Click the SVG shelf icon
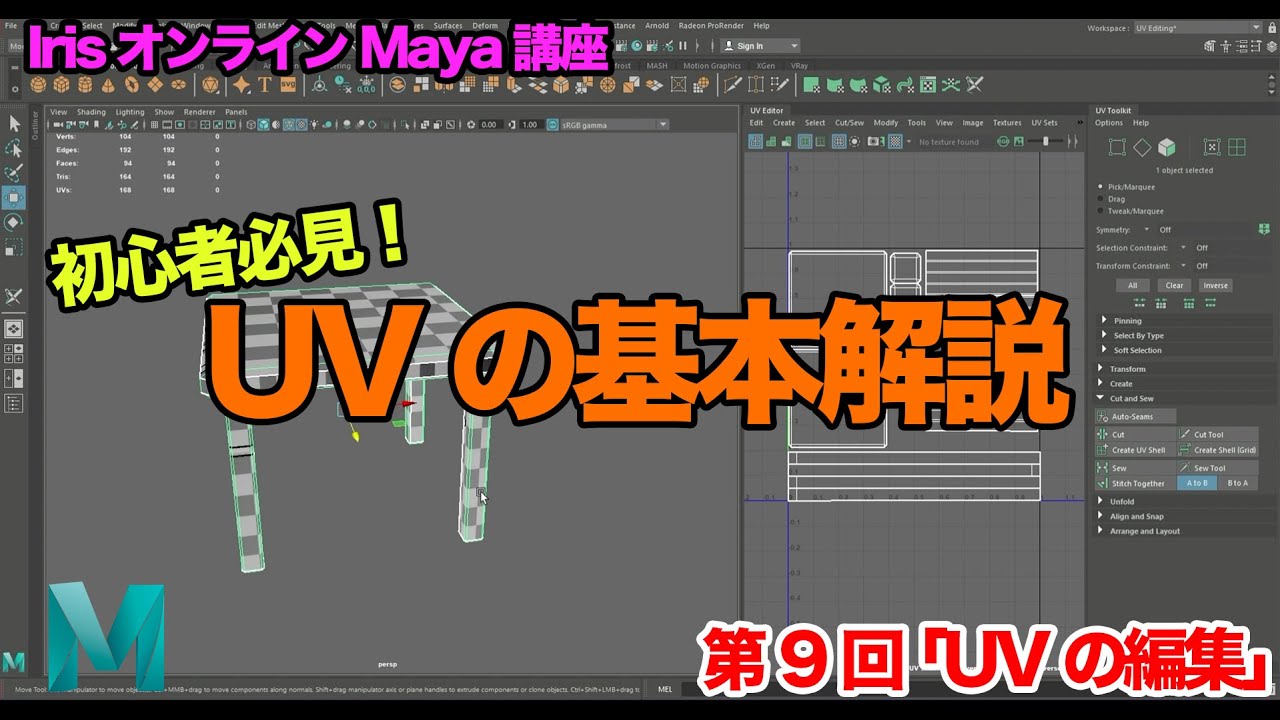Viewport: 1280px width, 720px height. 288,85
